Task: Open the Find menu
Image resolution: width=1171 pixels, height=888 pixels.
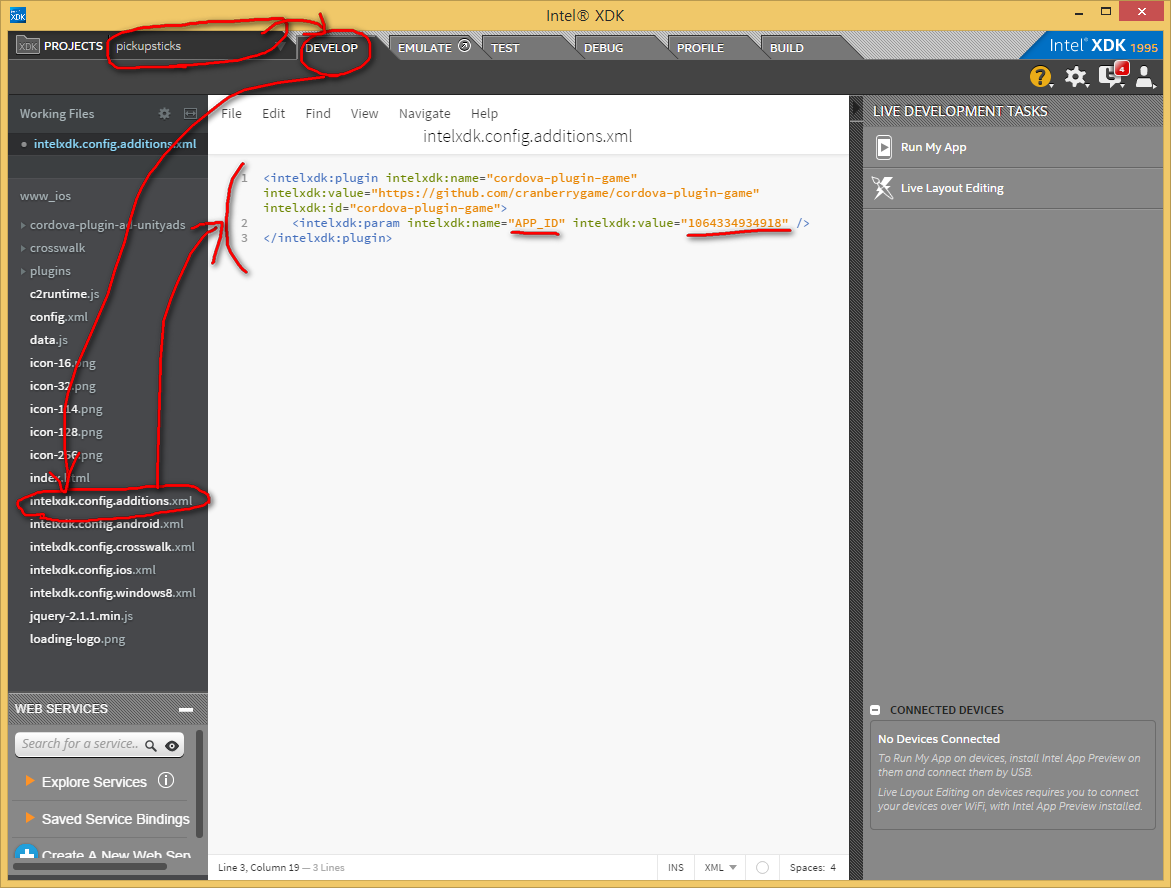Action: point(318,114)
